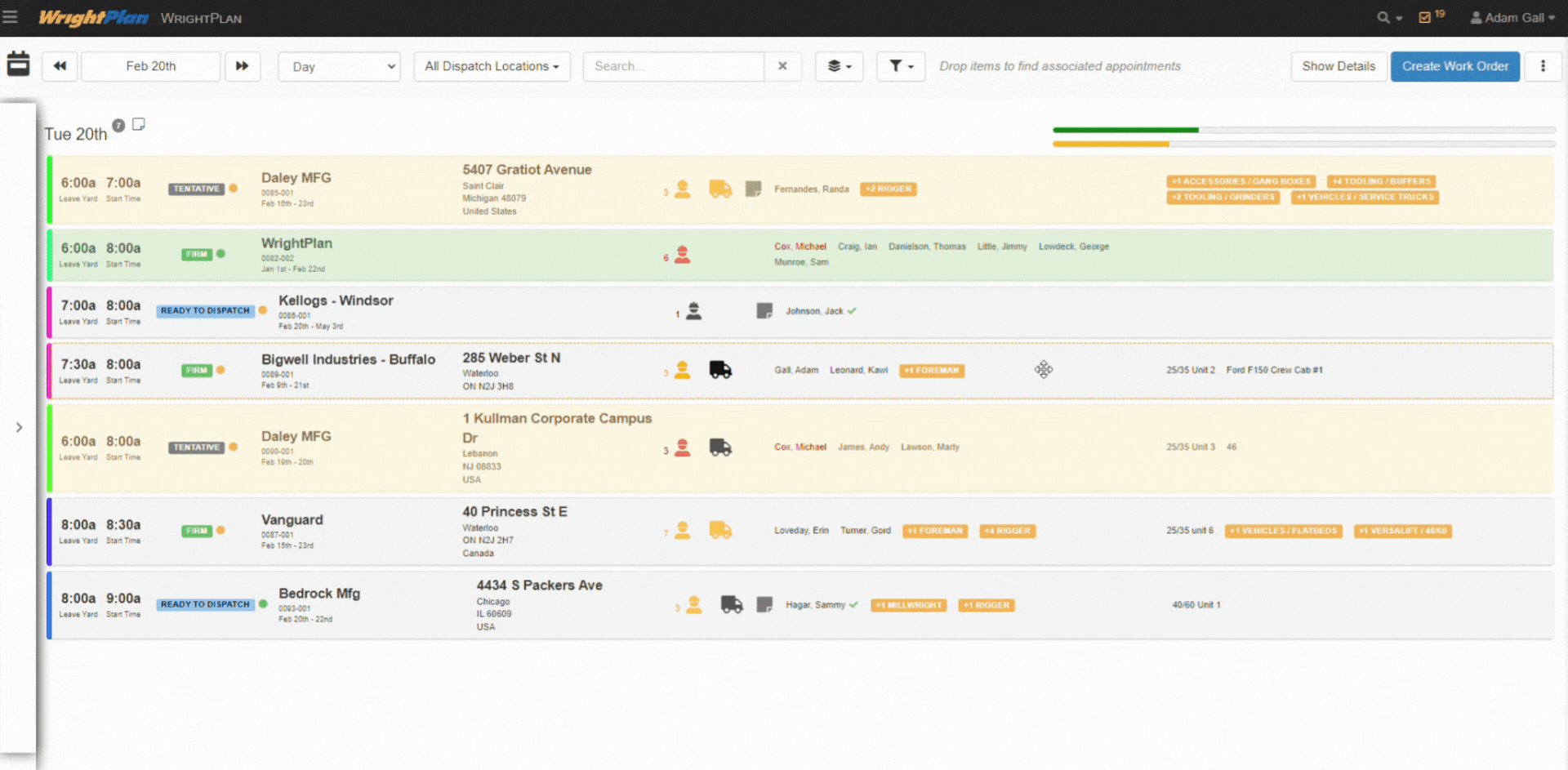Screen dimensions: 1568x770
Task: Toggle Hagar, Sammy's green checkmark
Action: (x=853, y=604)
